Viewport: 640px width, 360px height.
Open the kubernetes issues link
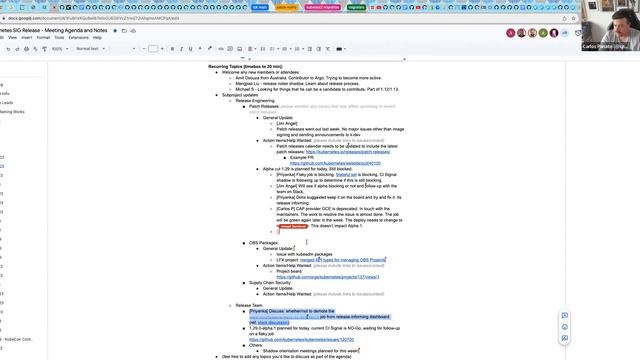tap(302, 340)
